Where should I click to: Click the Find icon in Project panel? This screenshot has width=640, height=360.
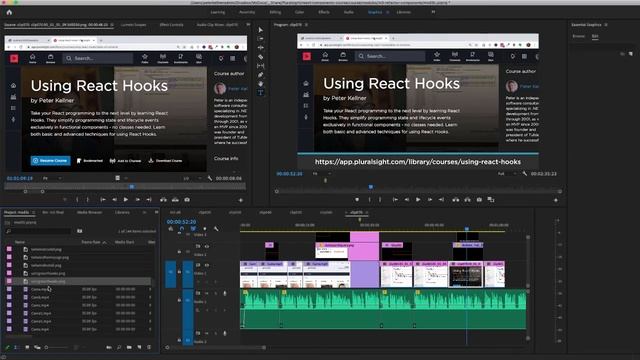(119, 347)
